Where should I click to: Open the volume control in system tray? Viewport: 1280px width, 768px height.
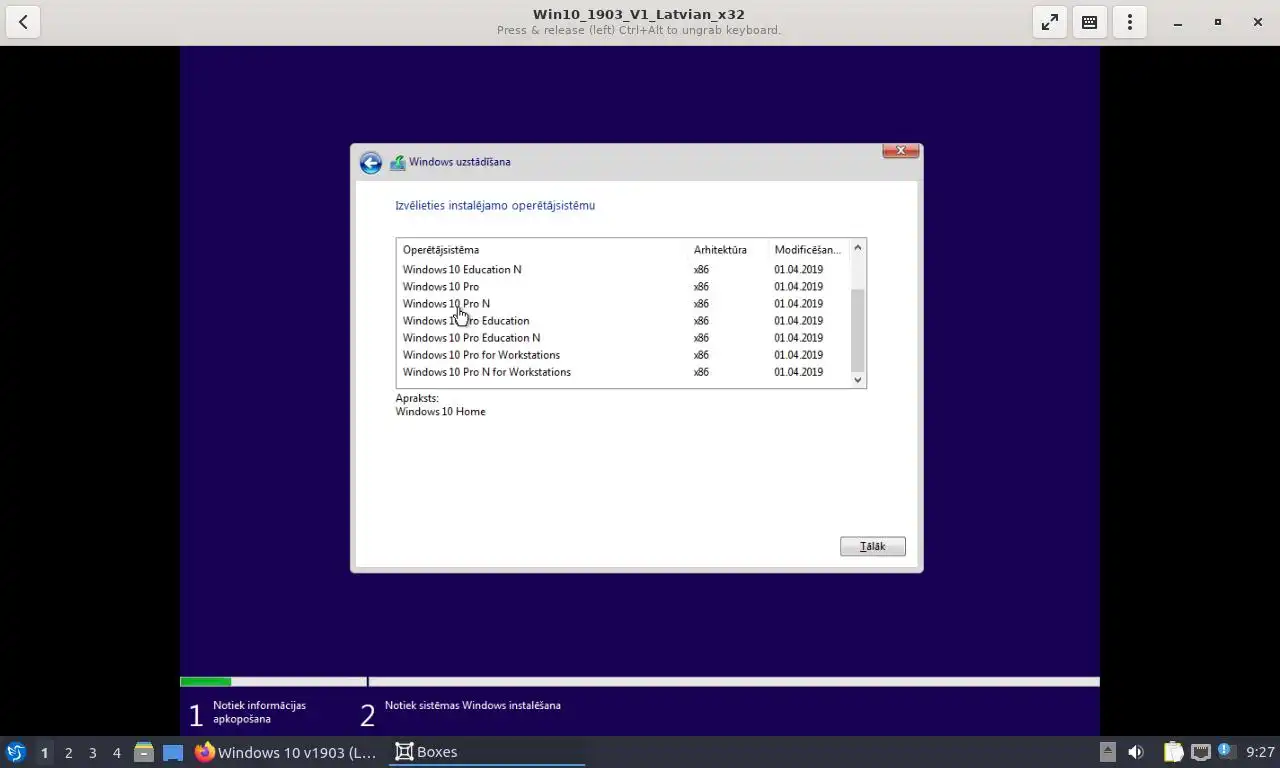[1136, 752]
